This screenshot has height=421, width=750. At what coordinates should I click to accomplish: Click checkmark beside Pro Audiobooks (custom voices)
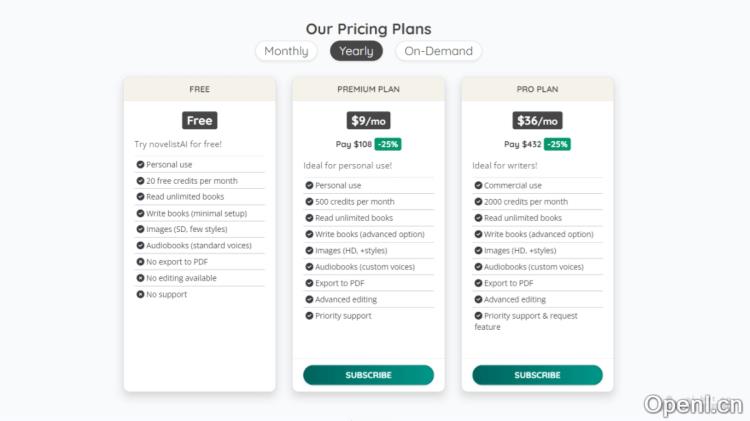tap(478, 267)
